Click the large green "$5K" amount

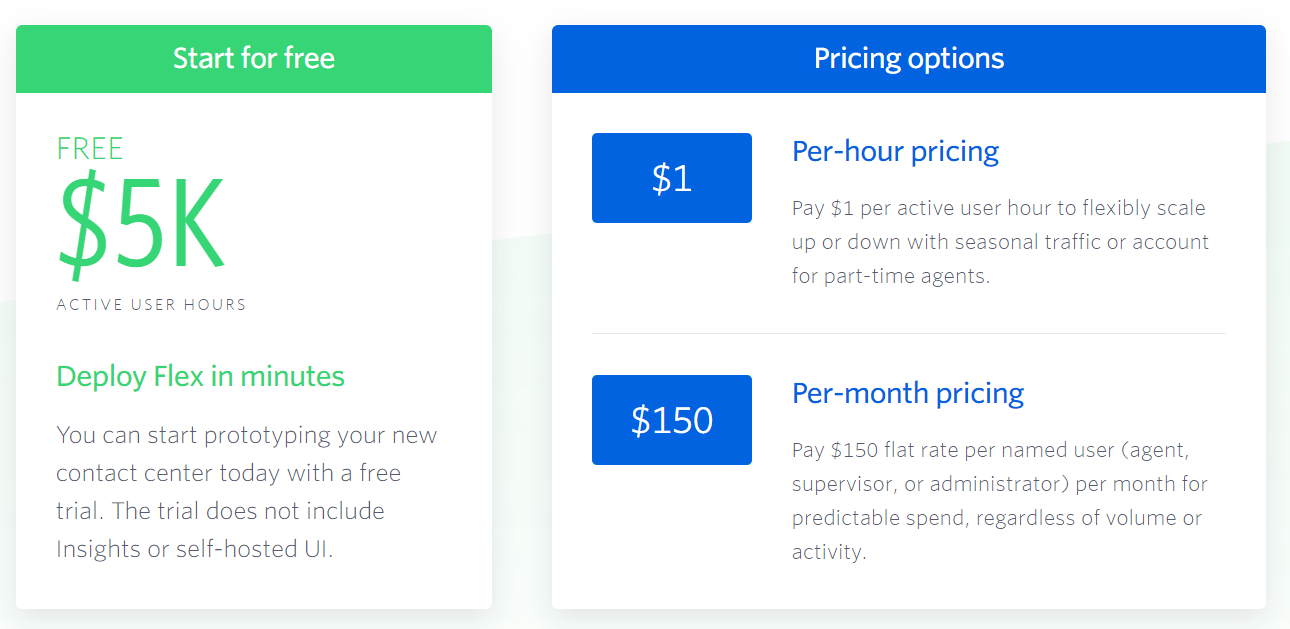141,226
